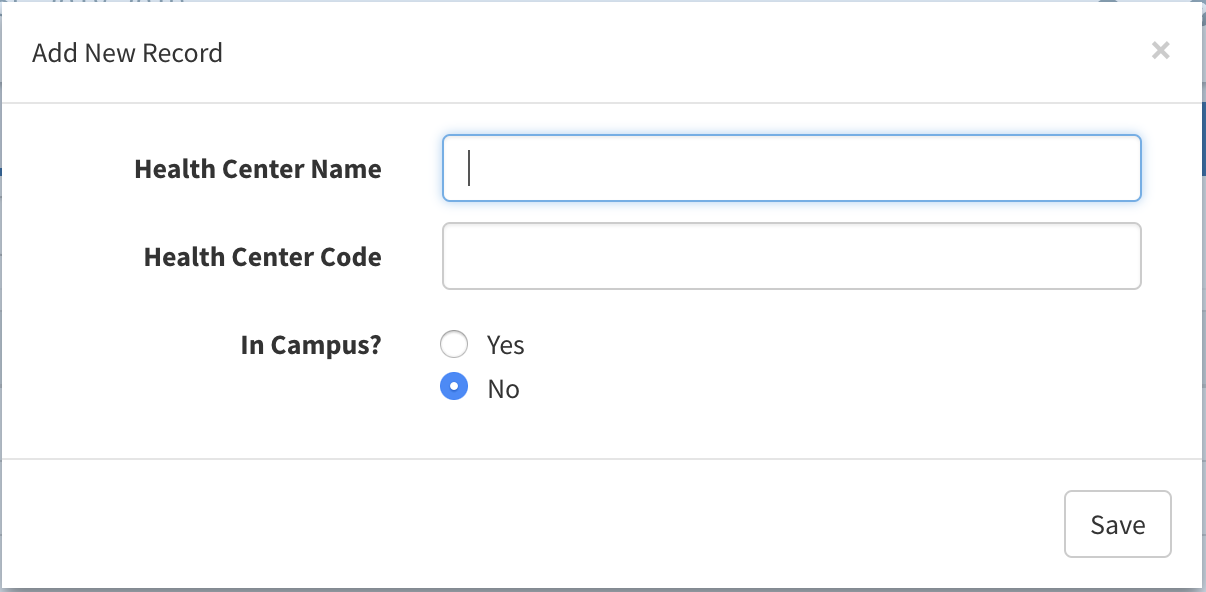1206x592 pixels.
Task: Click into the Health Center Name field
Action: coord(791,168)
